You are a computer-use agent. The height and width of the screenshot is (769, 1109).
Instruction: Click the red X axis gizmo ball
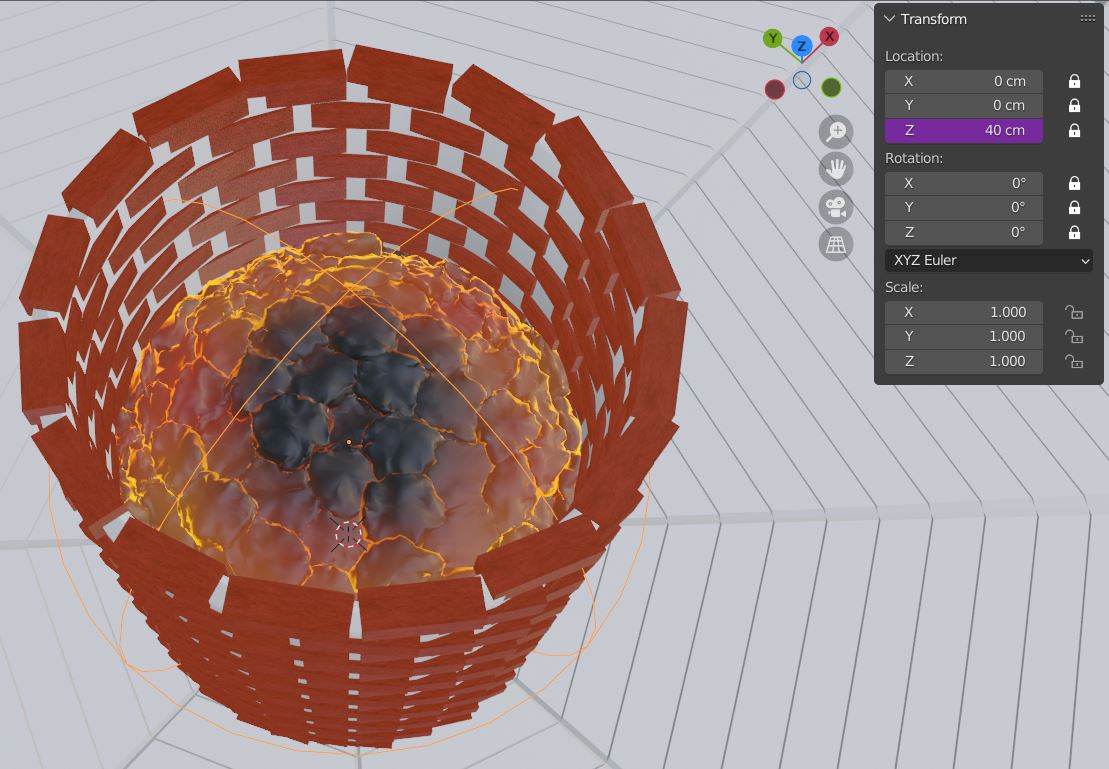coord(829,37)
